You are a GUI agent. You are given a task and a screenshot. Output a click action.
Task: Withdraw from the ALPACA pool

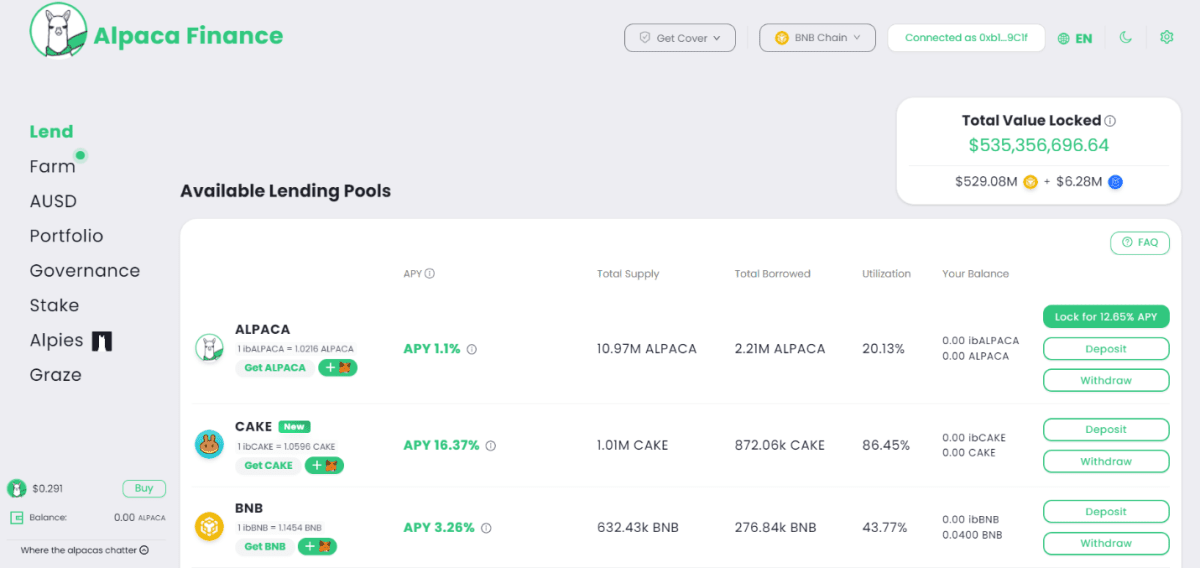point(1106,380)
